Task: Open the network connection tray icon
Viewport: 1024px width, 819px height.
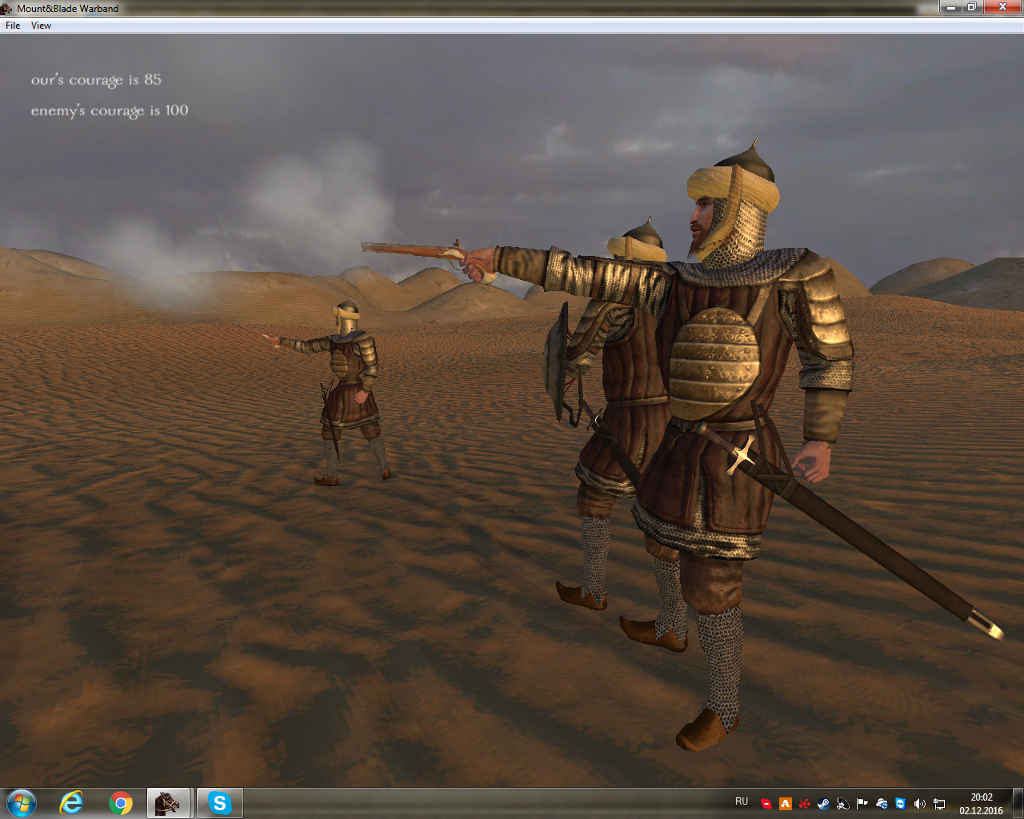Action: (x=939, y=803)
